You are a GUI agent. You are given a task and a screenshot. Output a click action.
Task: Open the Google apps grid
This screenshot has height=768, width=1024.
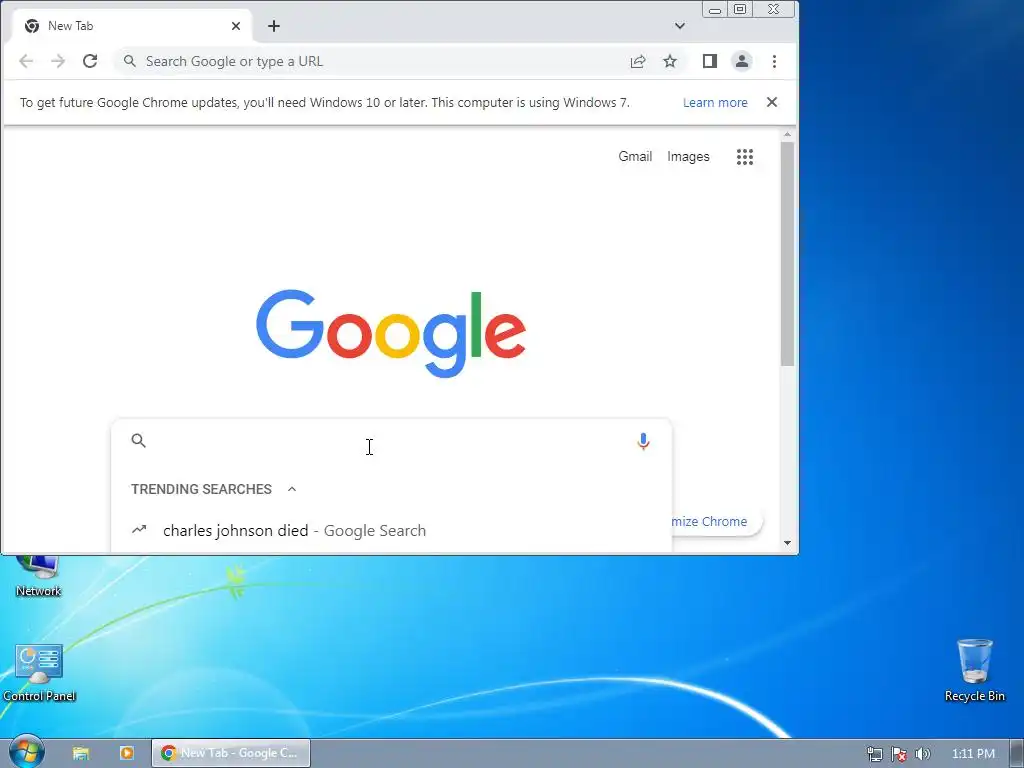pos(745,157)
